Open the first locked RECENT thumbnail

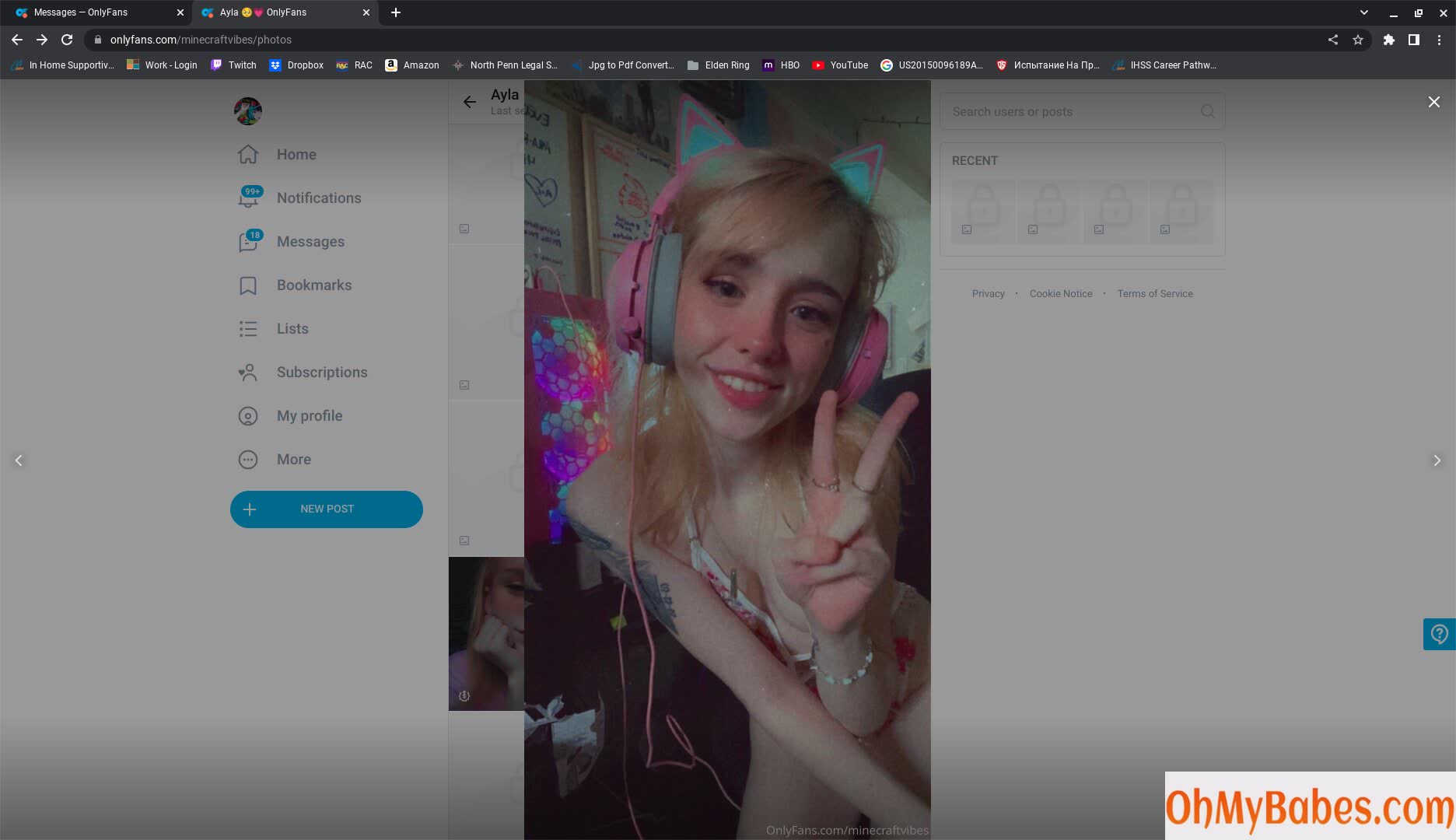coord(983,212)
